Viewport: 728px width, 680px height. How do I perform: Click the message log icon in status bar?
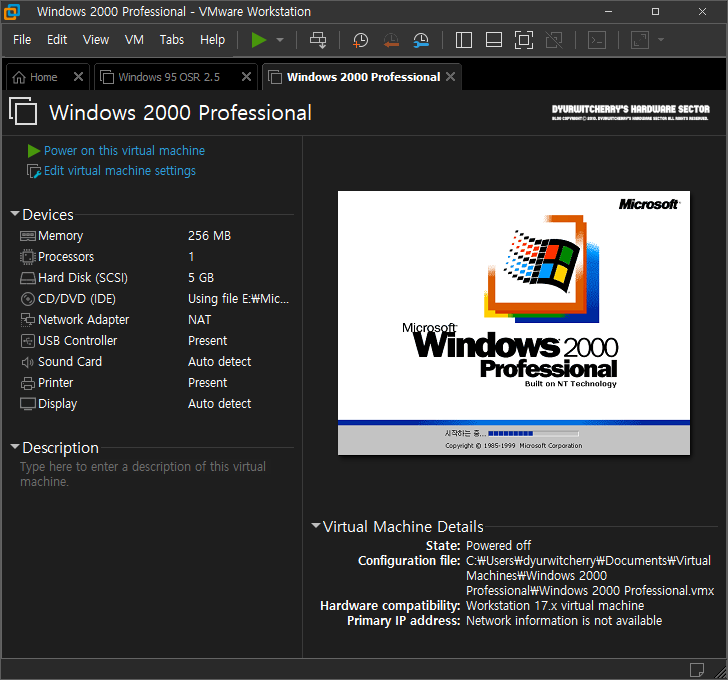coord(696,670)
